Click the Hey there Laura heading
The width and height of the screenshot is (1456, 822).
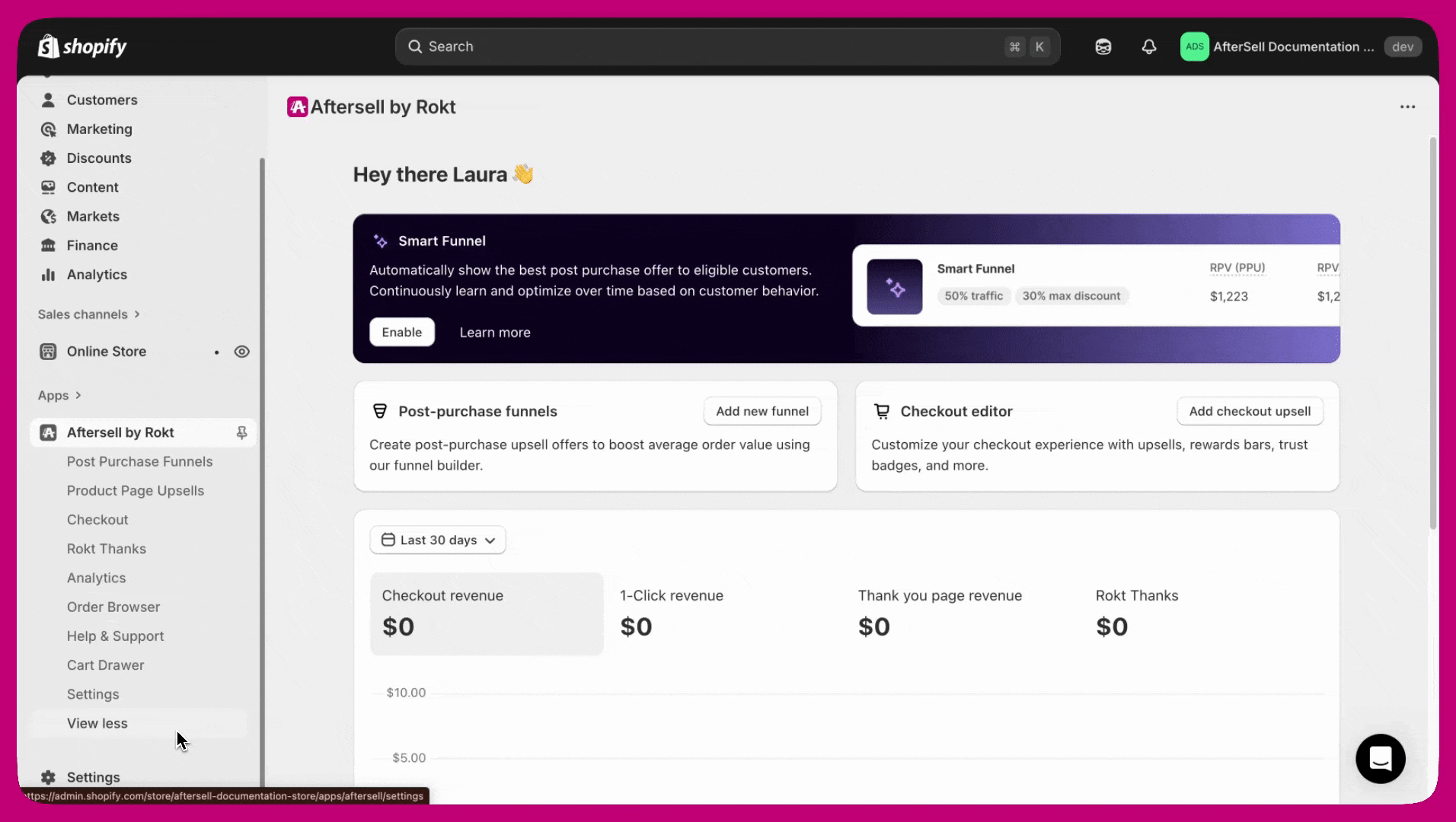coord(442,174)
